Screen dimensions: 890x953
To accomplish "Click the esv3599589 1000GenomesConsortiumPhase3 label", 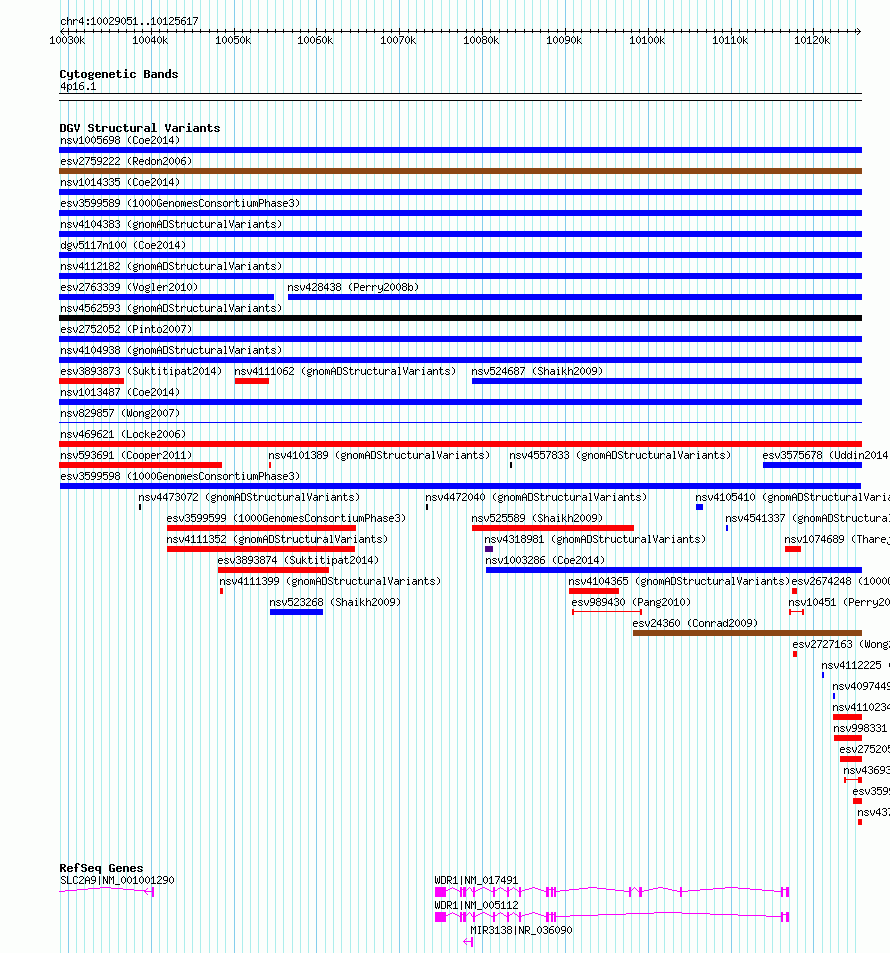I will tap(180, 203).
